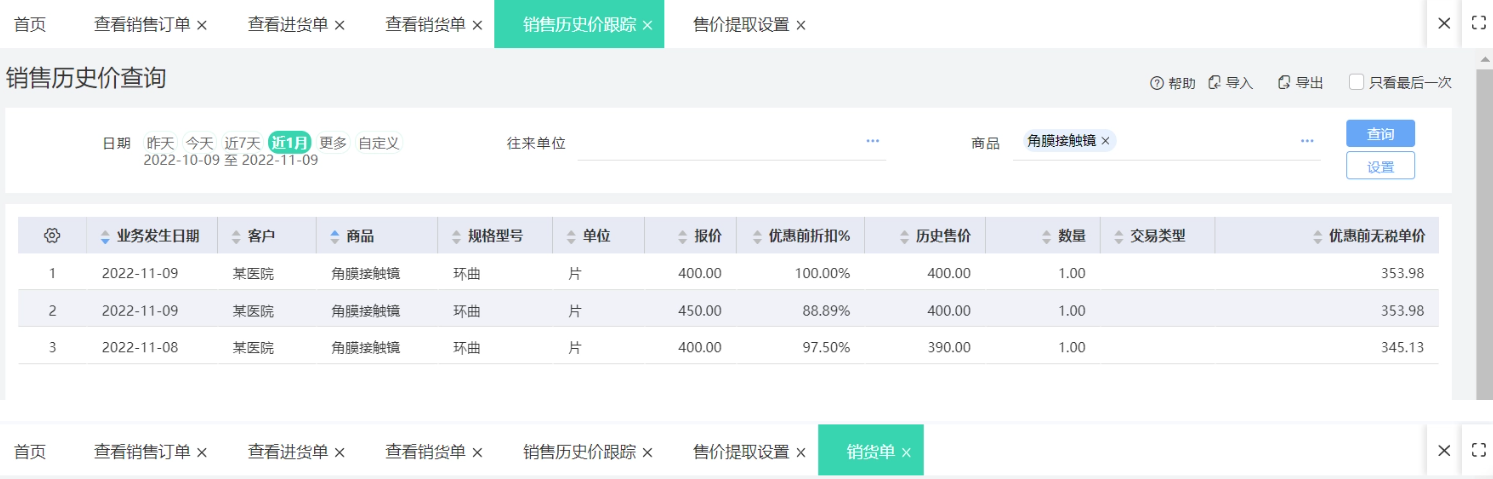Screen dimensions: 1493x479
Task: Select the 近7天 date range option
Action: (242, 143)
